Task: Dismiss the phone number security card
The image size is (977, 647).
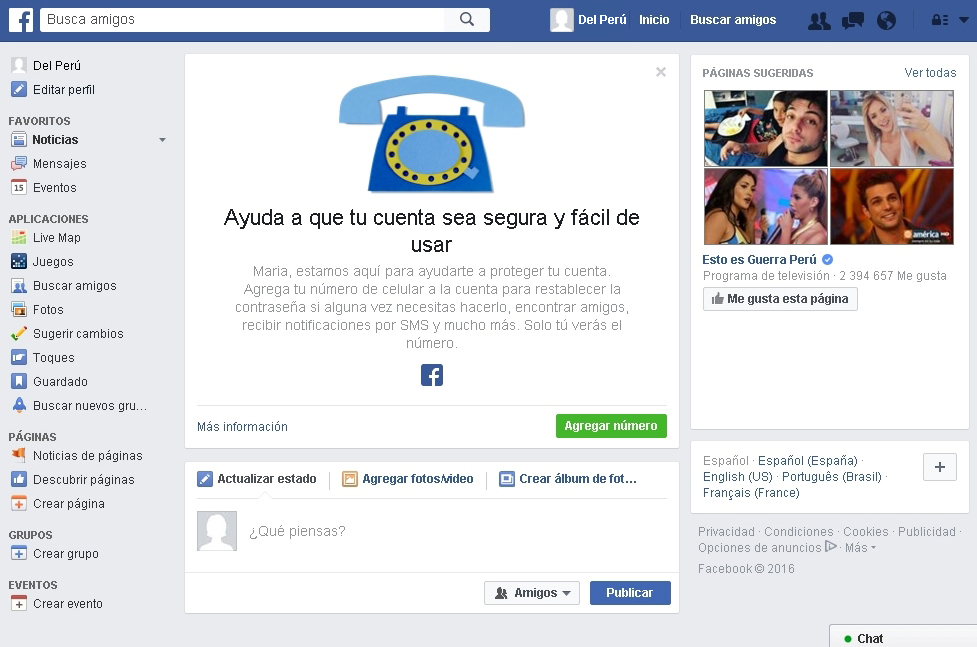Action: pos(660,72)
